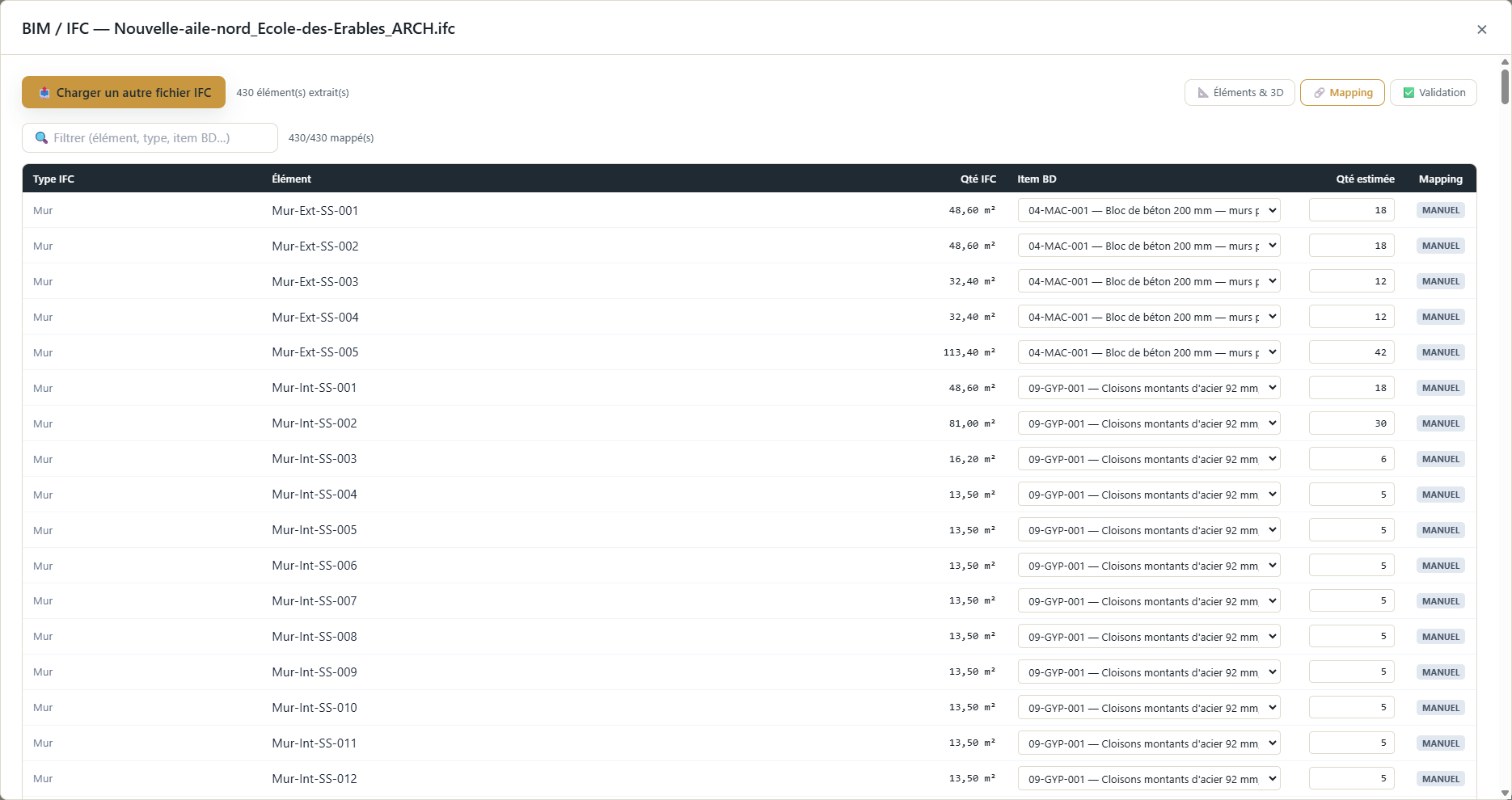Click the 430/430 mappé(s) counter
Viewport: 1512px width, 800px height.
[331, 138]
